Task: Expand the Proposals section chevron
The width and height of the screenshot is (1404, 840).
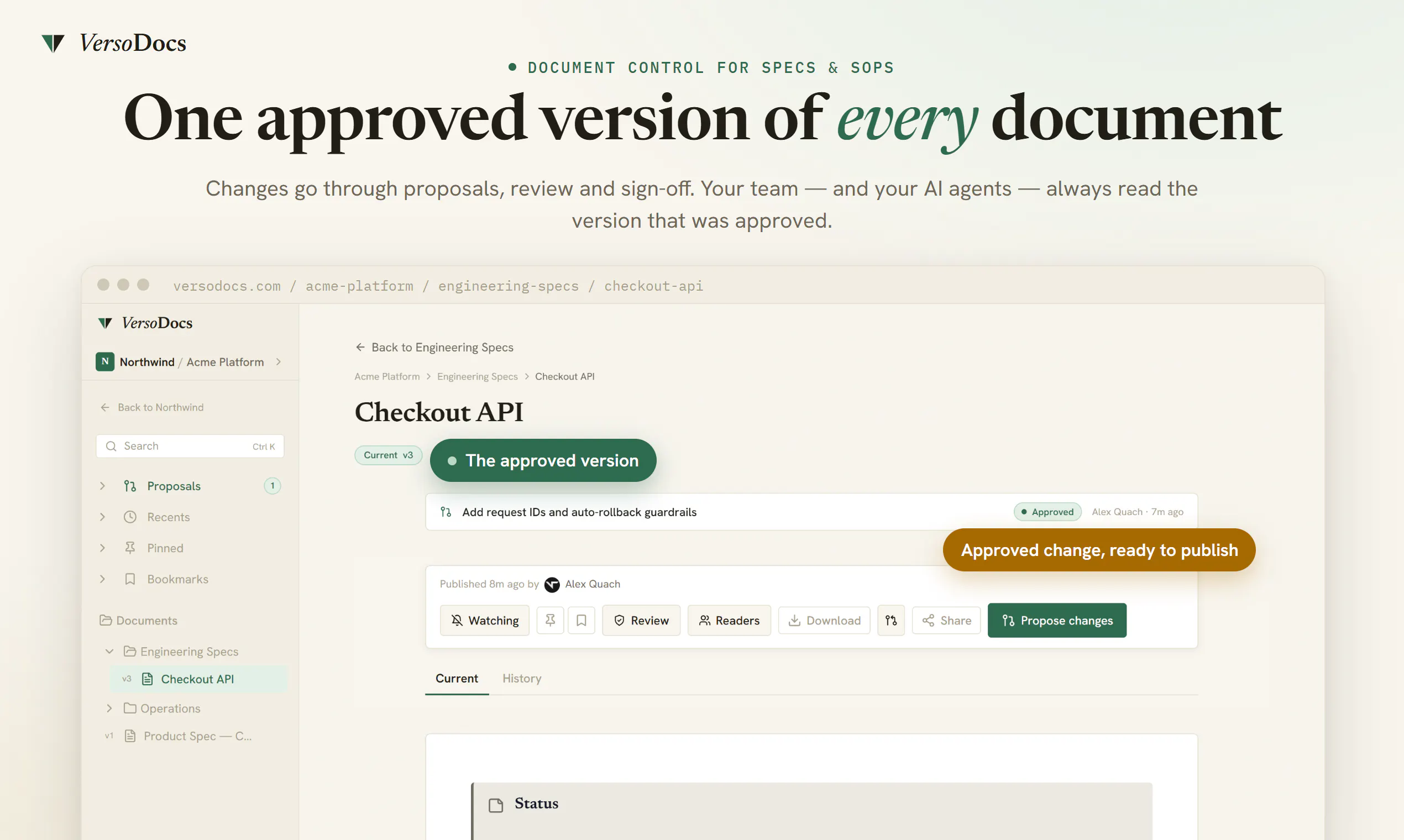Action: coord(102,486)
